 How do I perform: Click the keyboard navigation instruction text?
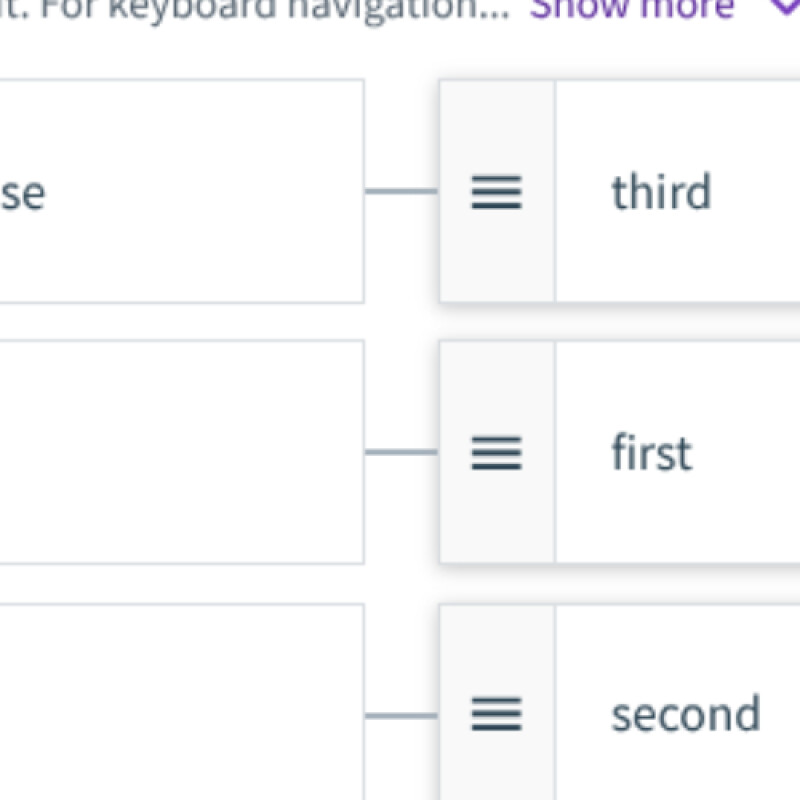coord(260,8)
